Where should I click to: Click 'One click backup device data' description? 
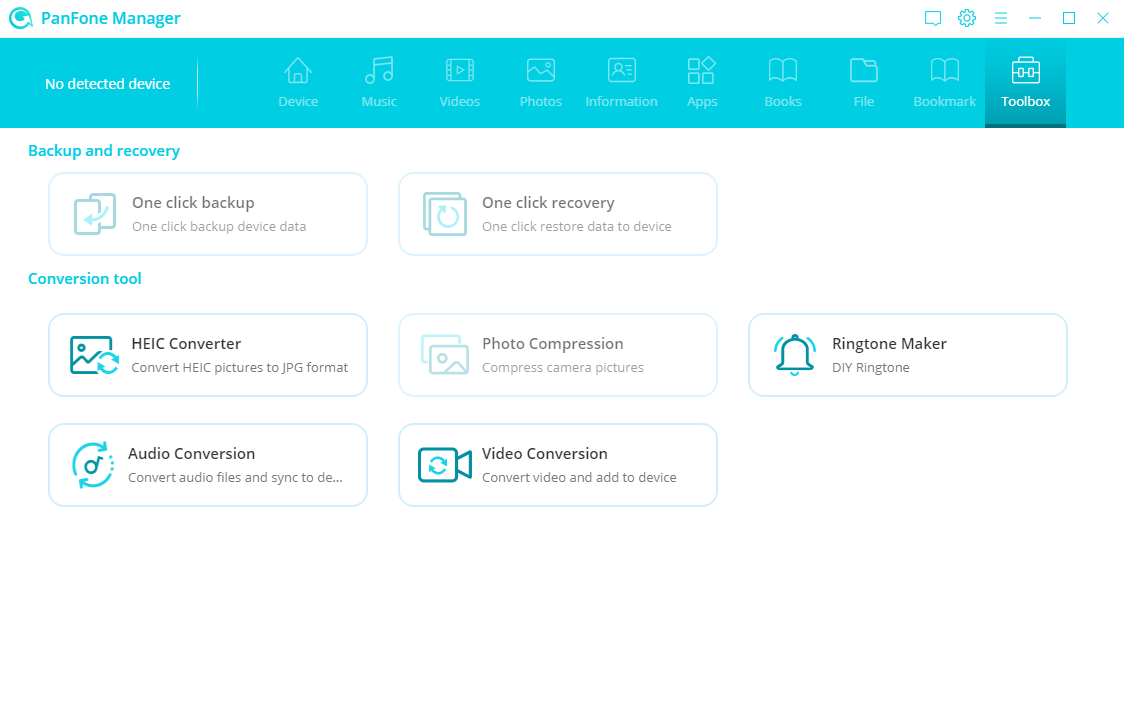pyautogui.click(x=219, y=227)
